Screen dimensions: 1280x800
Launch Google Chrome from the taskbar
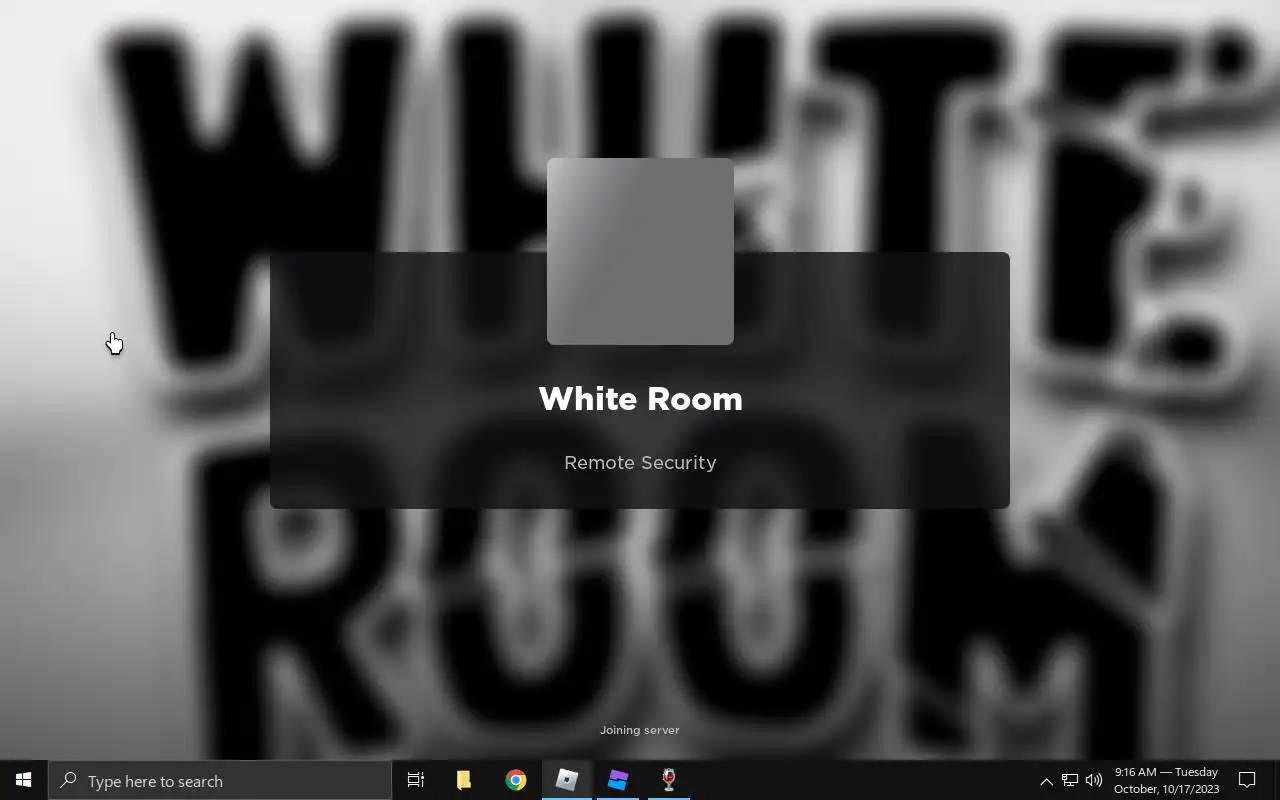516,780
